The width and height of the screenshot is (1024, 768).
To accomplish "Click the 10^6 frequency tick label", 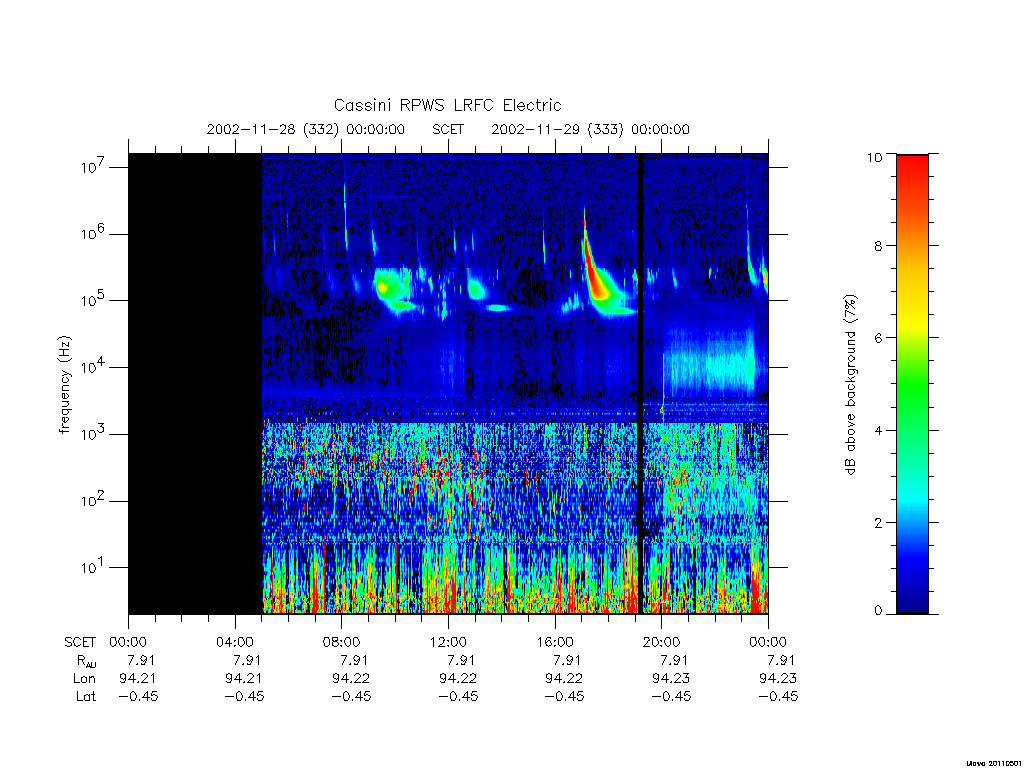I will tap(94, 233).
